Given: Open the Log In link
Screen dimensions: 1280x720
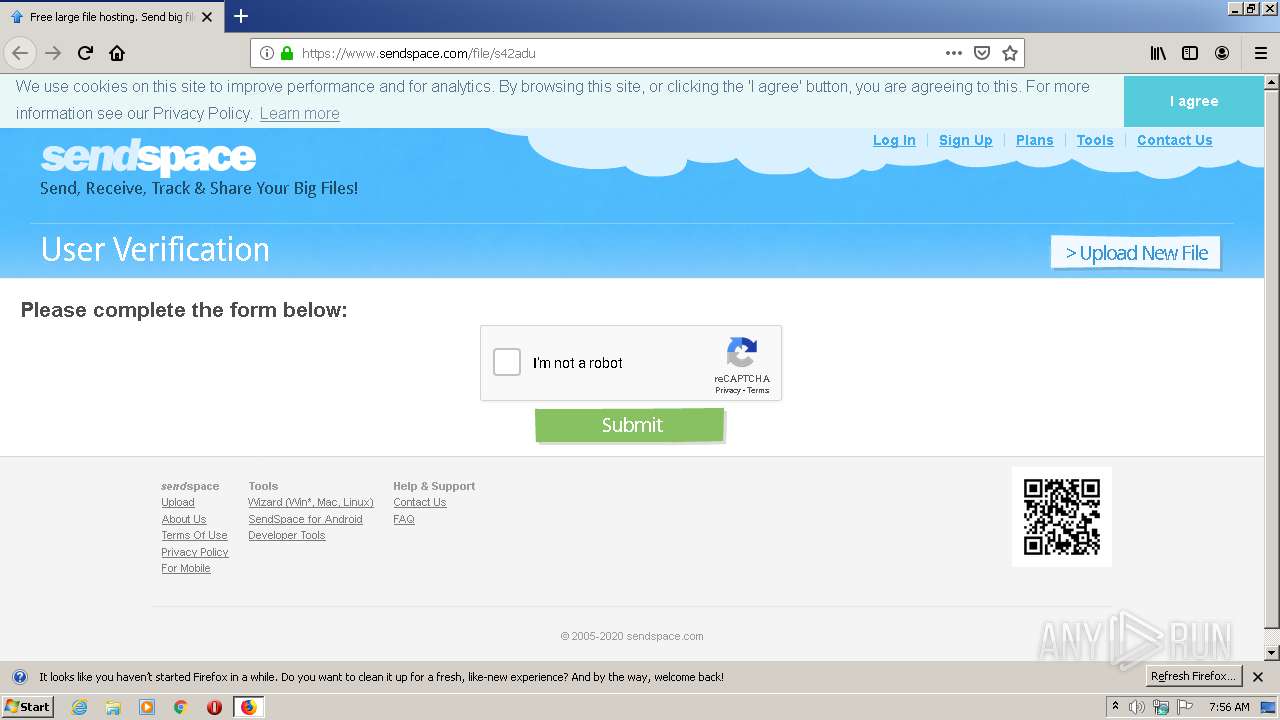Looking at the screenshot, I should pyautogui.click(x=894, y=140).
